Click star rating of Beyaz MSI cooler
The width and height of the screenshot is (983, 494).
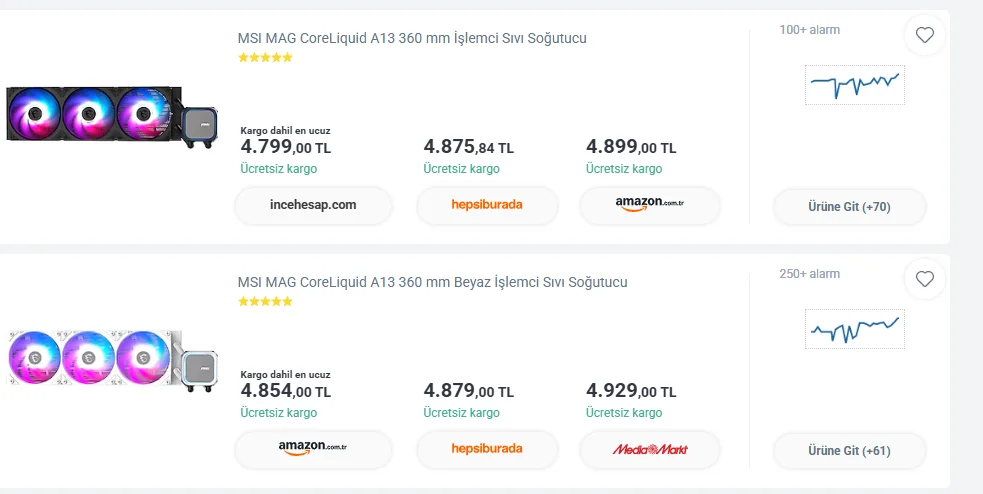point(265,301)
